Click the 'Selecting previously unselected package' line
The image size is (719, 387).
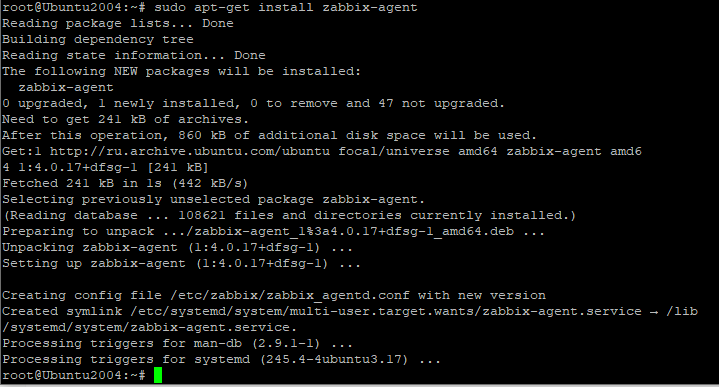(214, 200)
